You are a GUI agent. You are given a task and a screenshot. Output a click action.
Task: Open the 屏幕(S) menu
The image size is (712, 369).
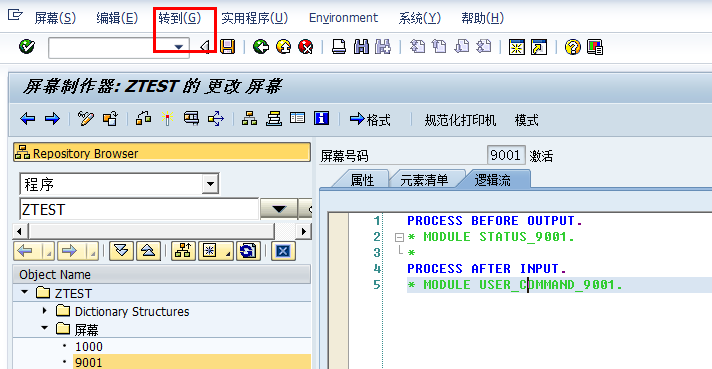[x=55, y=18]
